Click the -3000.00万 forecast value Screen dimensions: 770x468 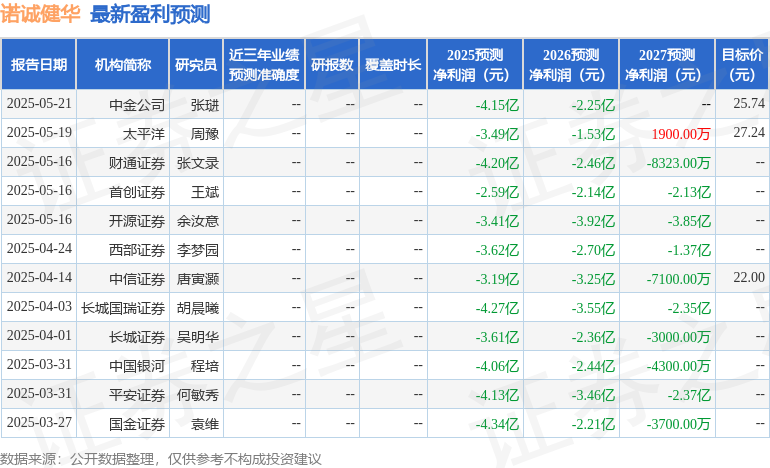coord(678,336)
